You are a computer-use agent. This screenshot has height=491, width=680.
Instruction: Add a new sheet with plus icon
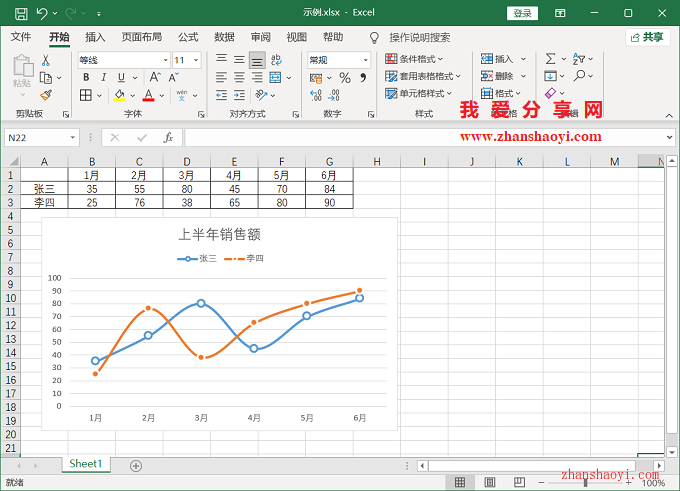click(136, 466)
